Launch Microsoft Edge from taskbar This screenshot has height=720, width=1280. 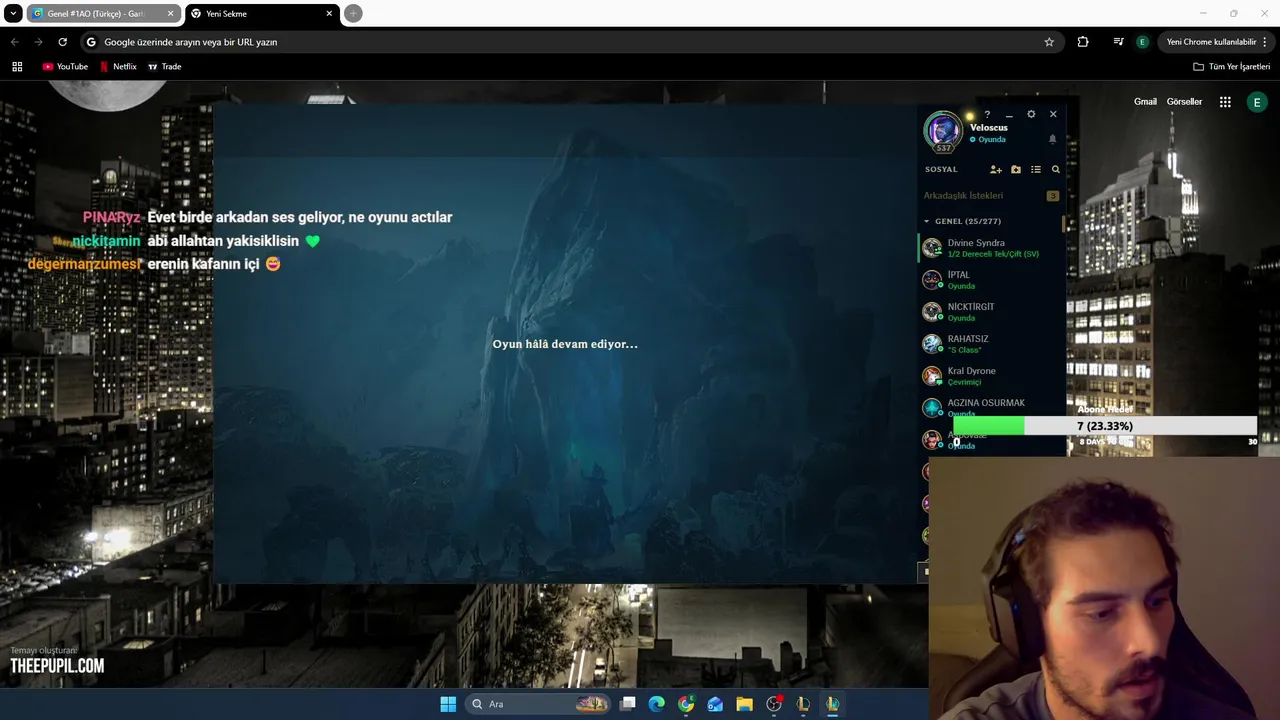657,704
